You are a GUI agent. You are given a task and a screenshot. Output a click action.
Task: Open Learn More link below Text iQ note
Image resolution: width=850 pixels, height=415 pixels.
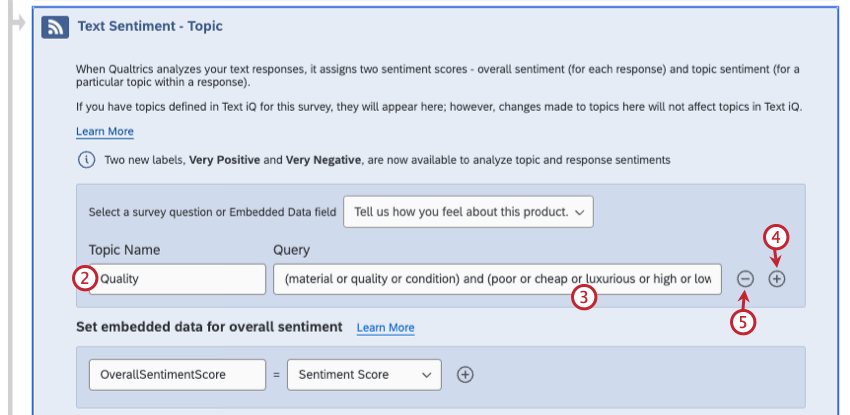tap(104, 132)
